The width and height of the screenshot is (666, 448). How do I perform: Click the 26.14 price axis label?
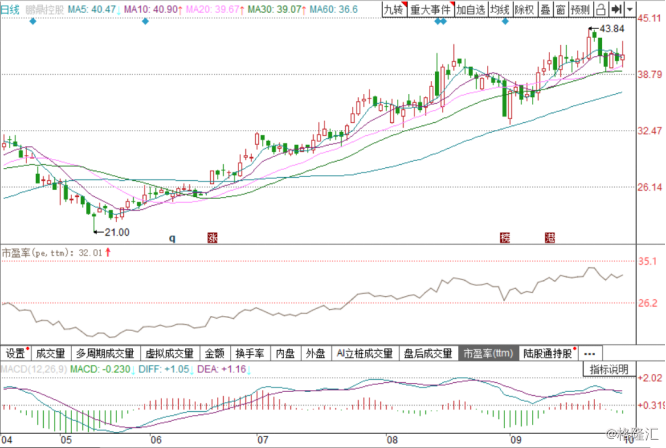tap(649, 187)
